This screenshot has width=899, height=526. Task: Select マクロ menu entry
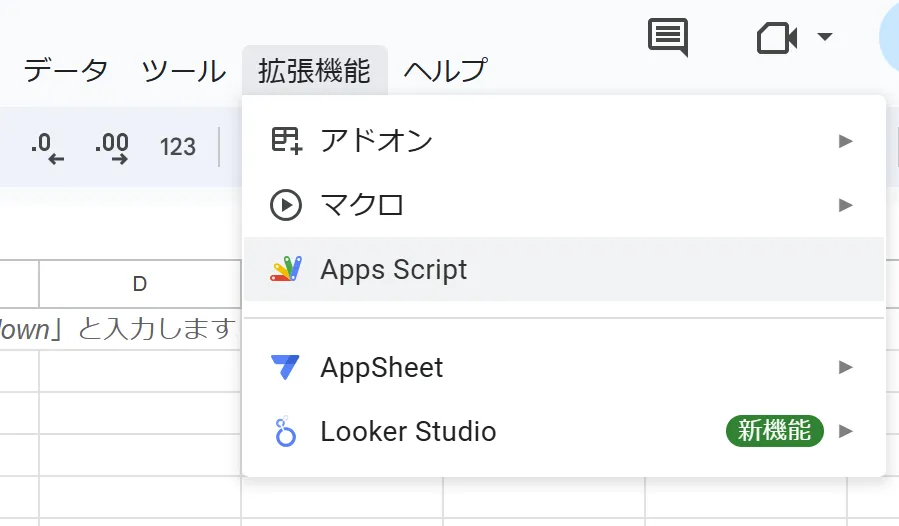pyautogui.click(x=564, y=205)
